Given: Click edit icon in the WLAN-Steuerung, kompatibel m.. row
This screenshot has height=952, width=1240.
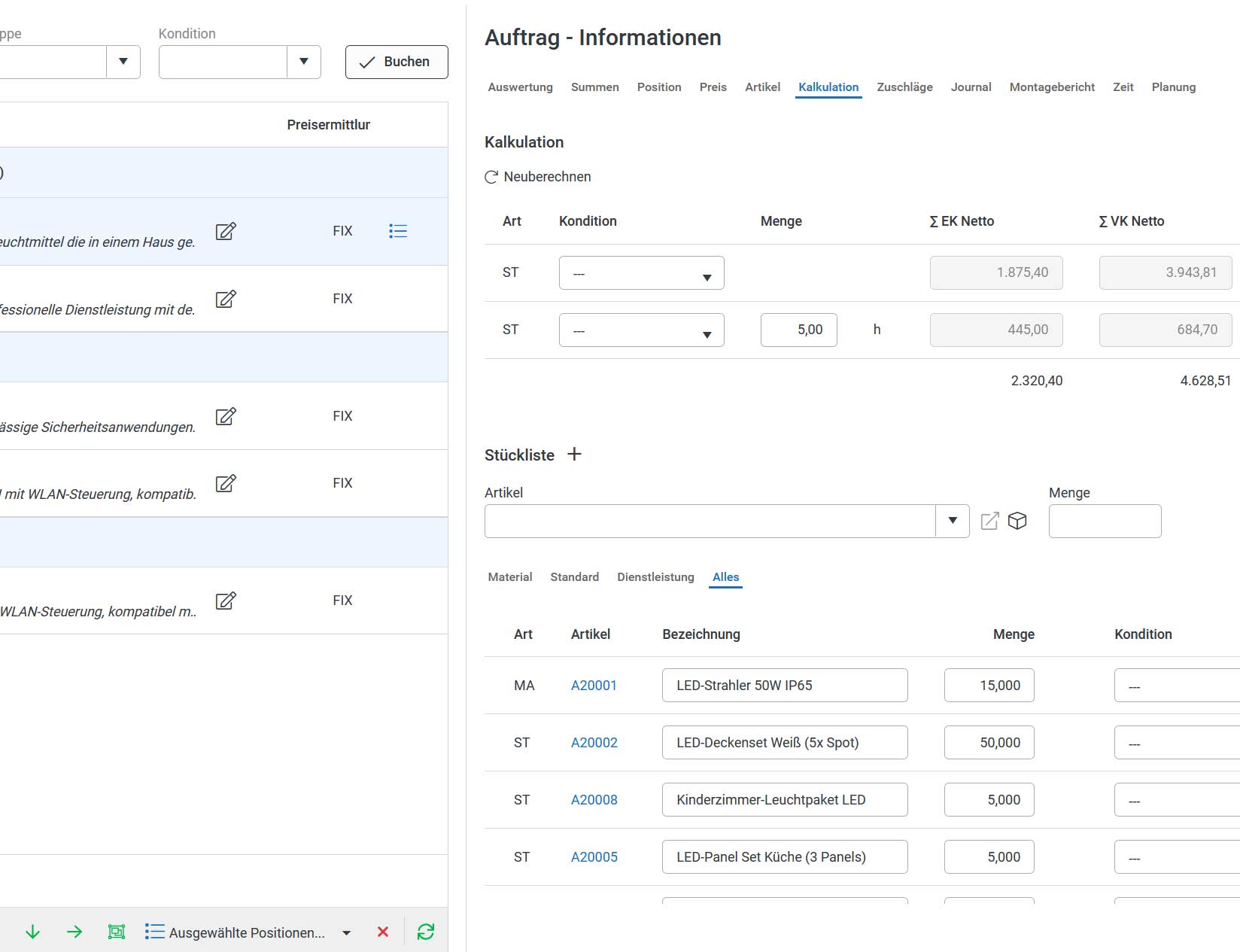Looking at the screenshot, I should coord(226,601).
